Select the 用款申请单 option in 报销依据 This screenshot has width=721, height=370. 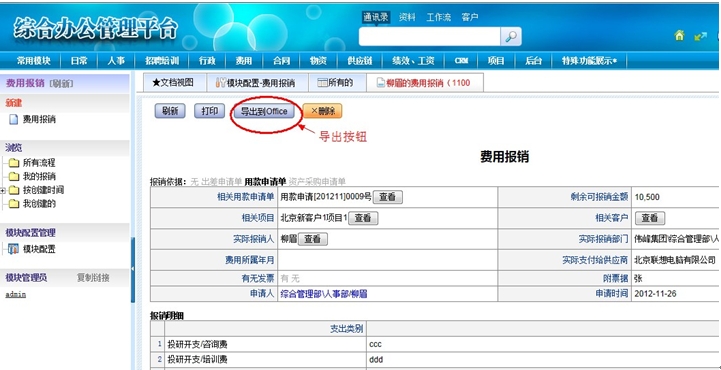coord(265,182)
